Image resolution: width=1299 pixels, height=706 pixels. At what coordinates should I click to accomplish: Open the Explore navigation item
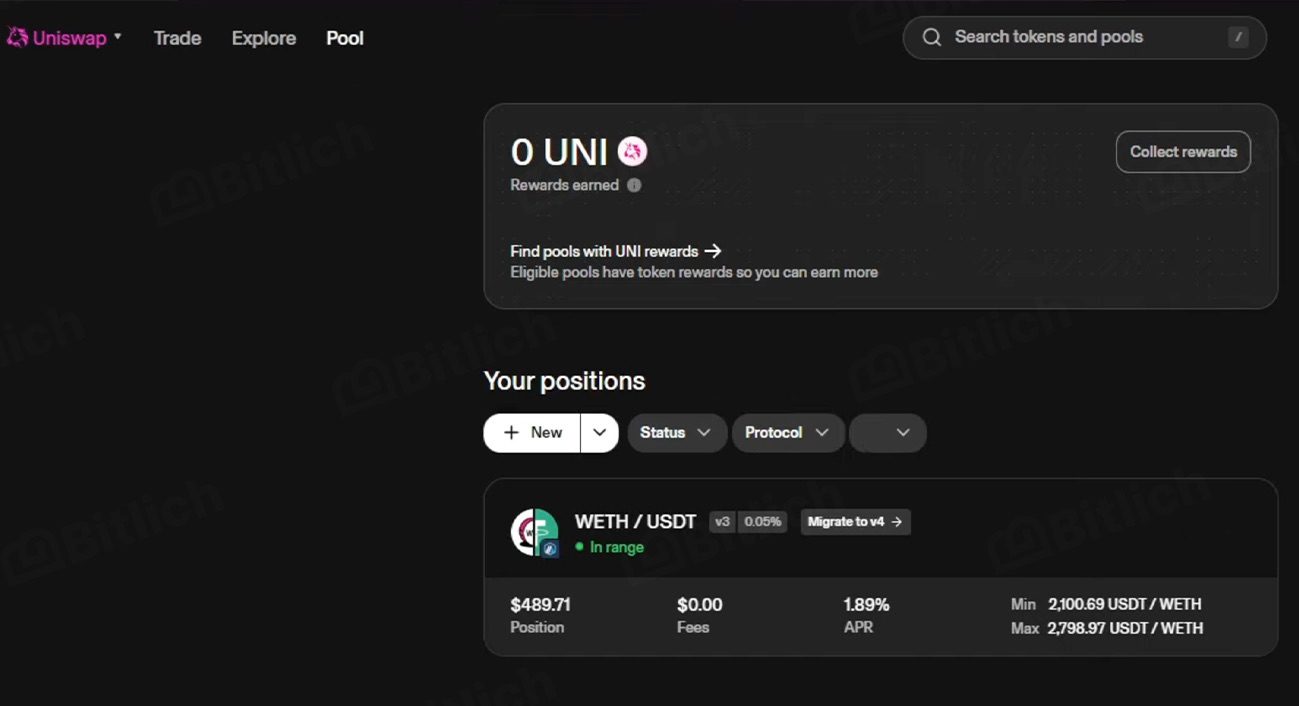[x=263, y=38]
